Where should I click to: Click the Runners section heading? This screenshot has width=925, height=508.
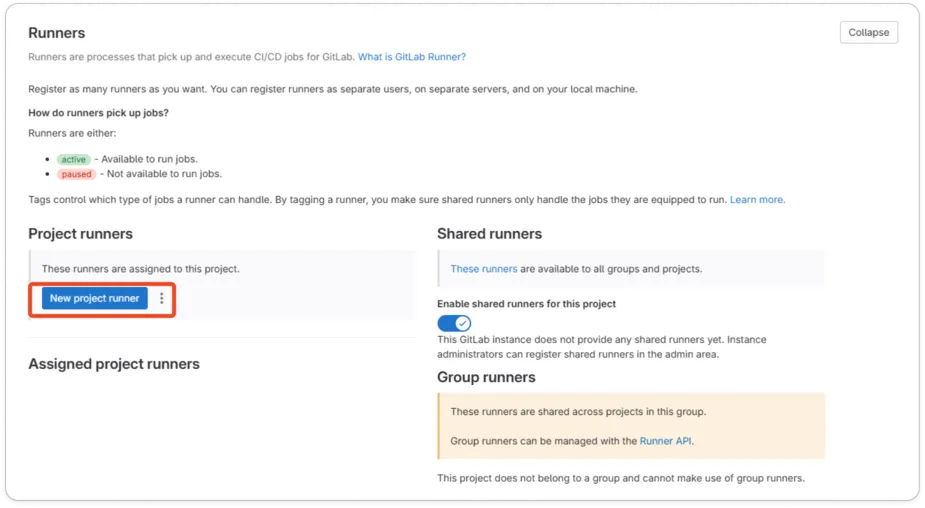click(x=57, y=33)
